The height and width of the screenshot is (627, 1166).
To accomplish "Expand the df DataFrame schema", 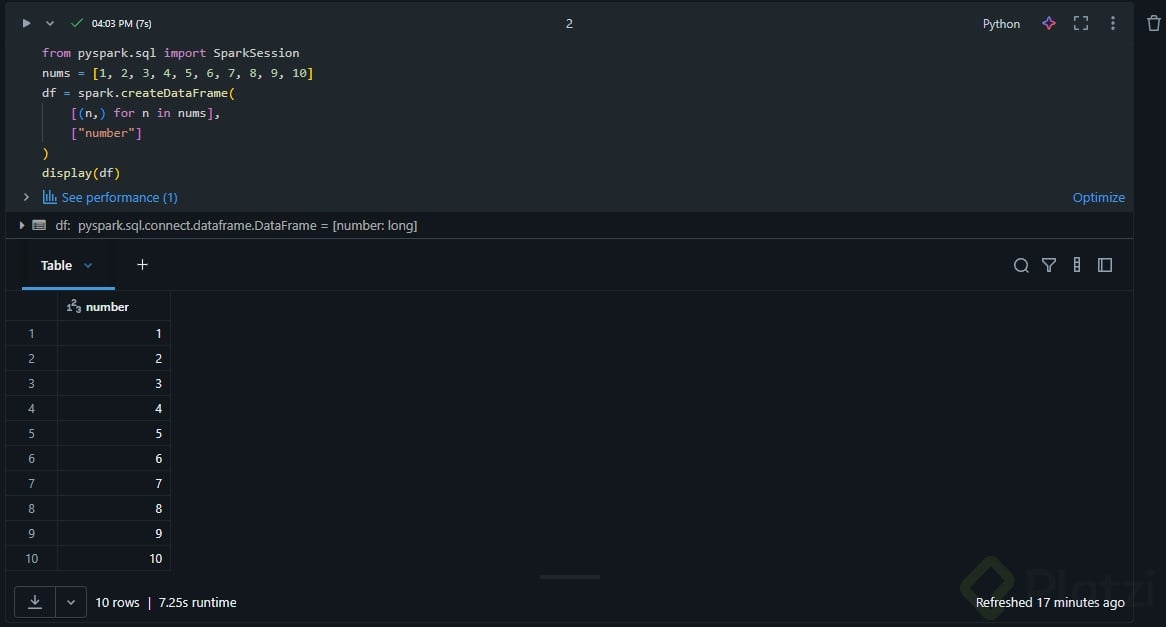I will (x=21, y=225).
